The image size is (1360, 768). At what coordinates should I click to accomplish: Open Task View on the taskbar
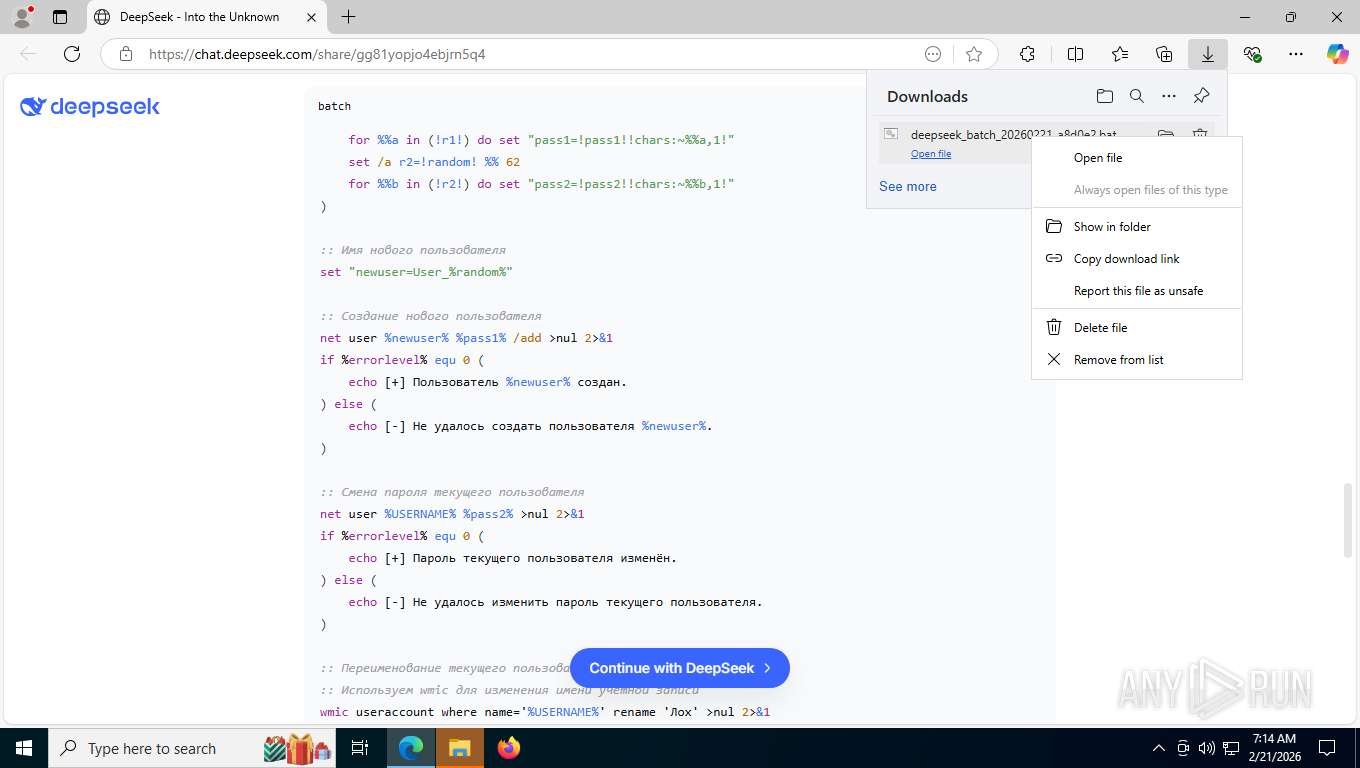[360, 748]
